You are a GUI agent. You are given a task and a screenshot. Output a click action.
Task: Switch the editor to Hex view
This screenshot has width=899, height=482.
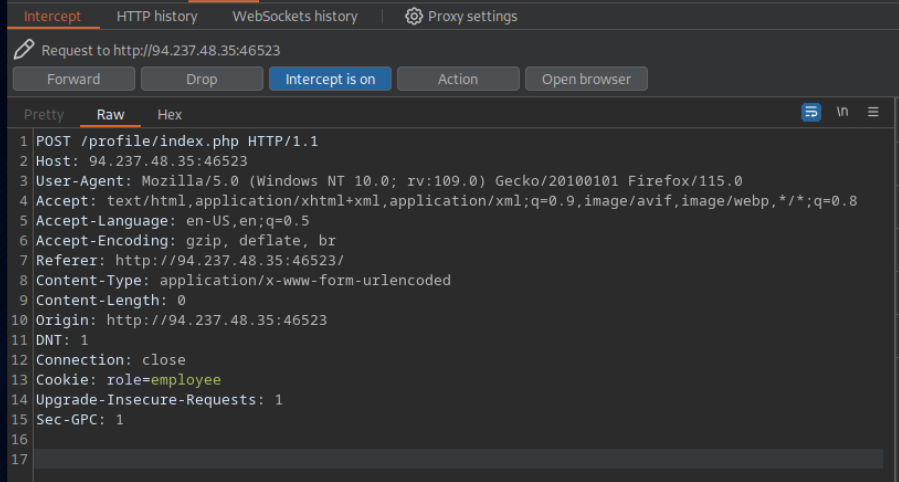170,115
